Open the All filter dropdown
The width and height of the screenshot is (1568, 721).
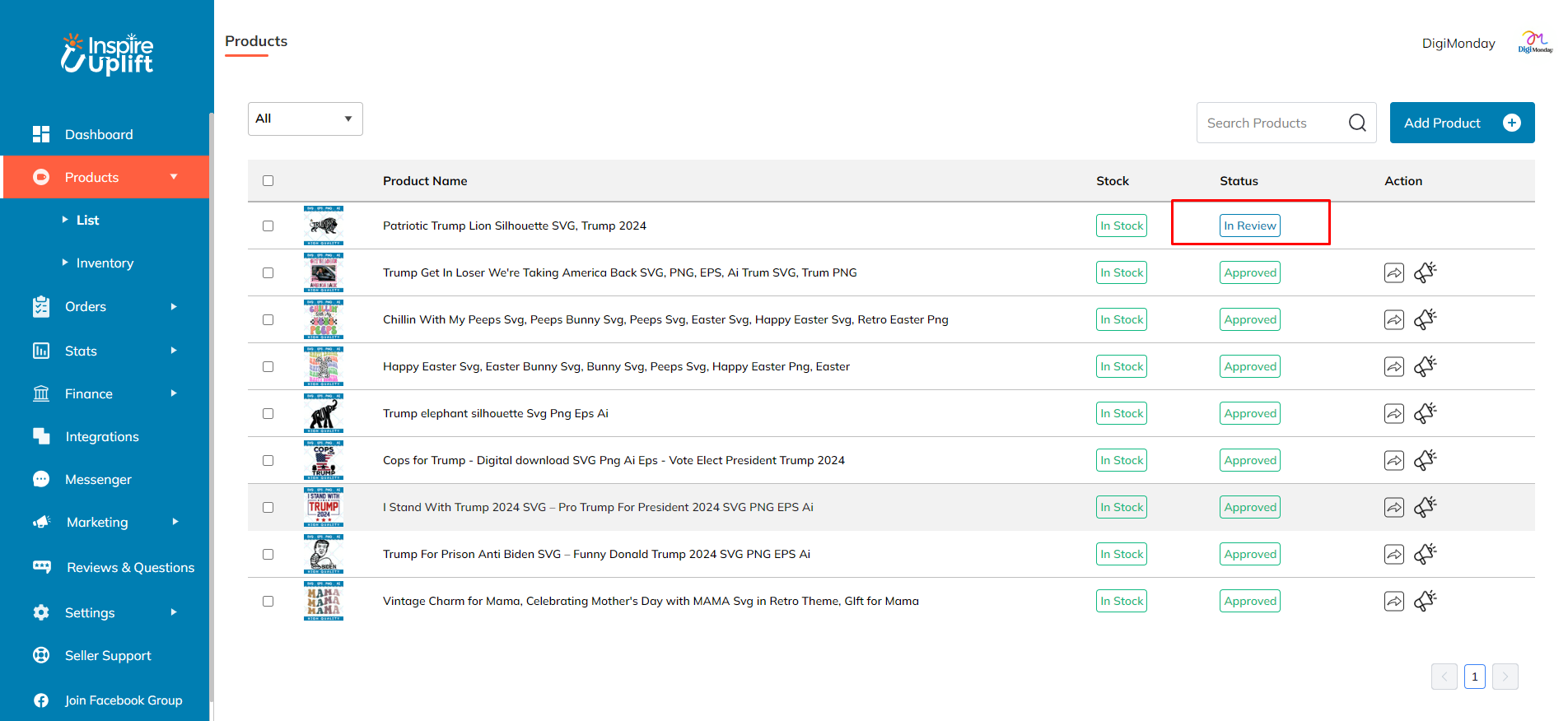(x=305, y=119)
